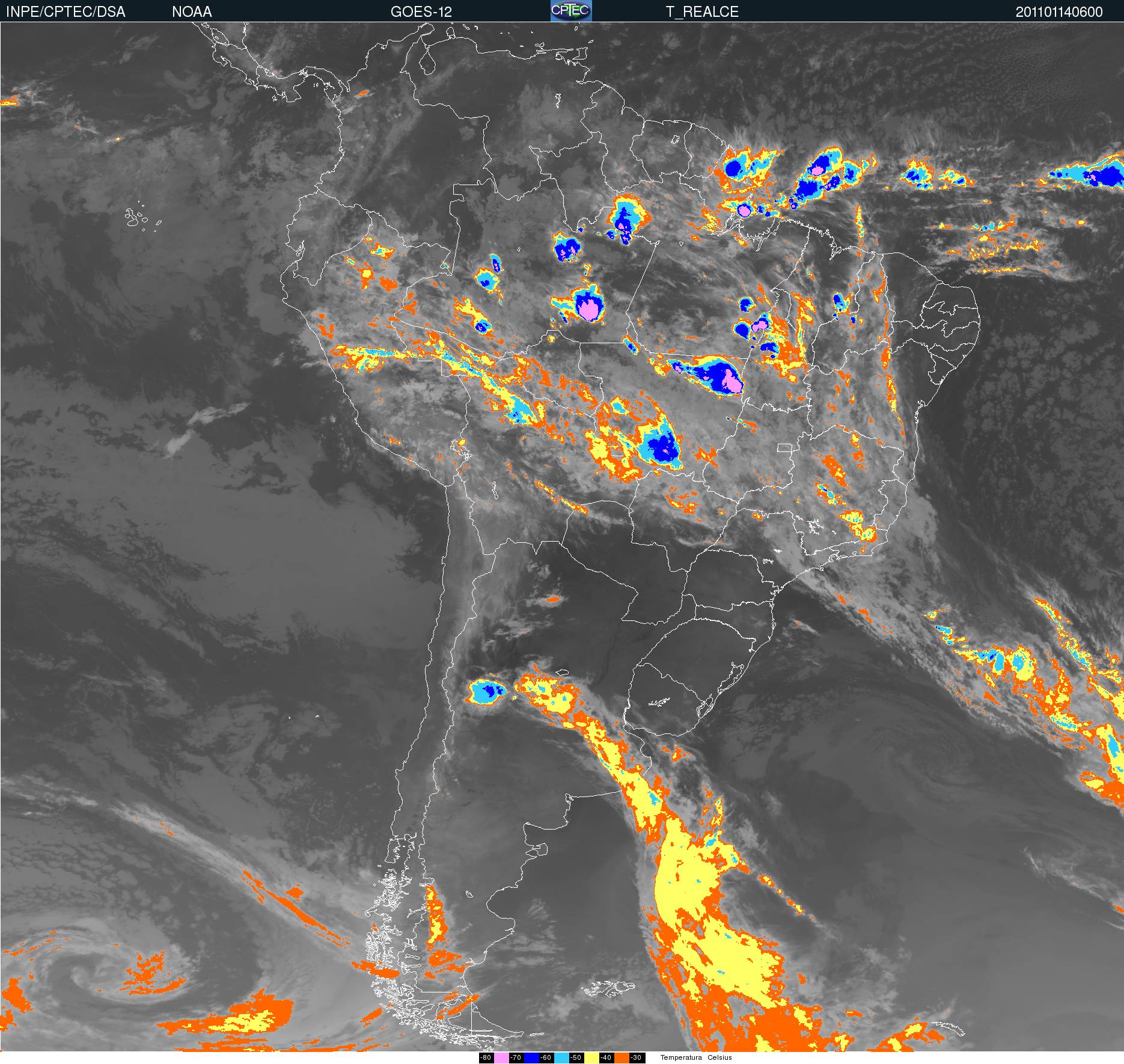The height and width of the screenshot is (1064, 1124).
Task: Click the 'INPE/CPTEC/DSA' header text
Action: 66,12
